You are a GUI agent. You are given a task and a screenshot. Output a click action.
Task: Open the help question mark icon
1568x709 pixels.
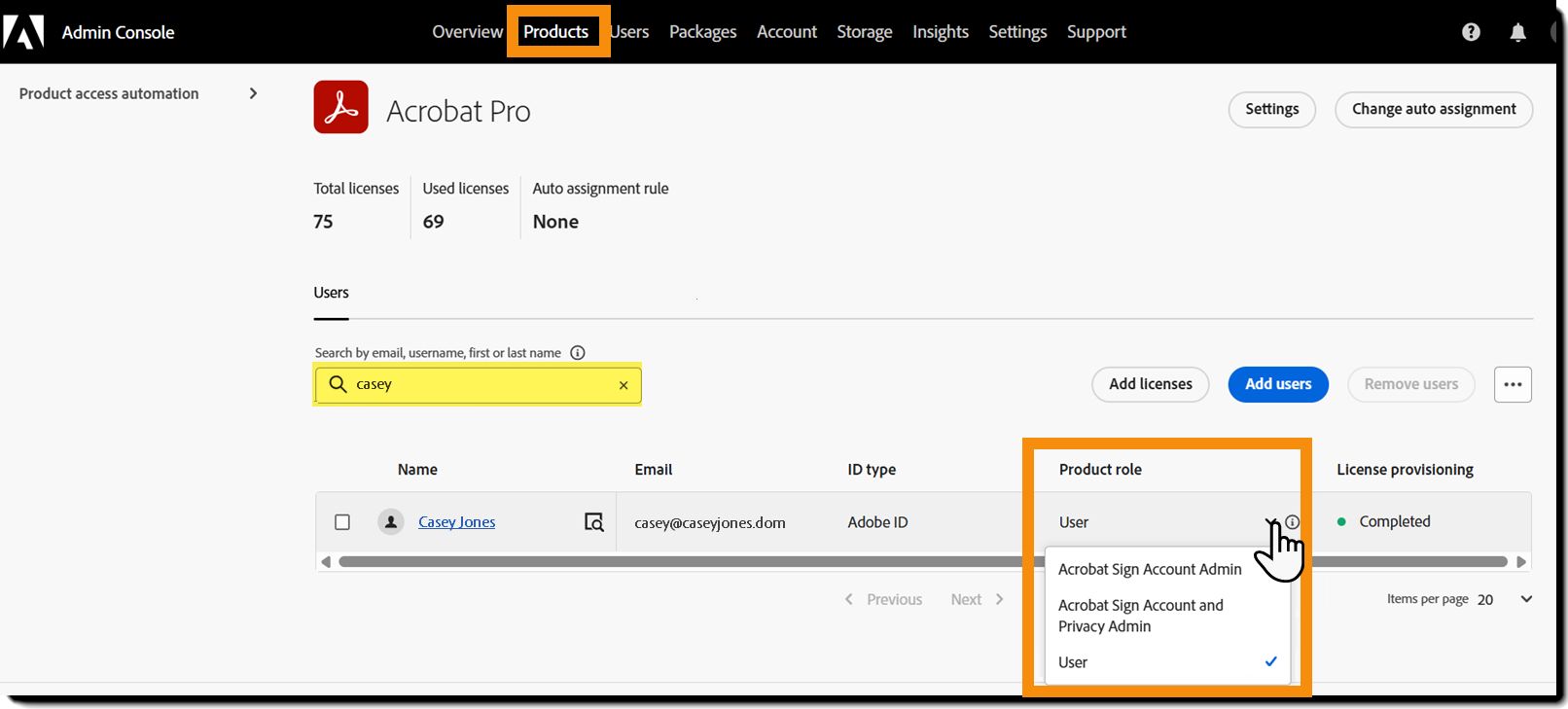tap(1471, 32)
